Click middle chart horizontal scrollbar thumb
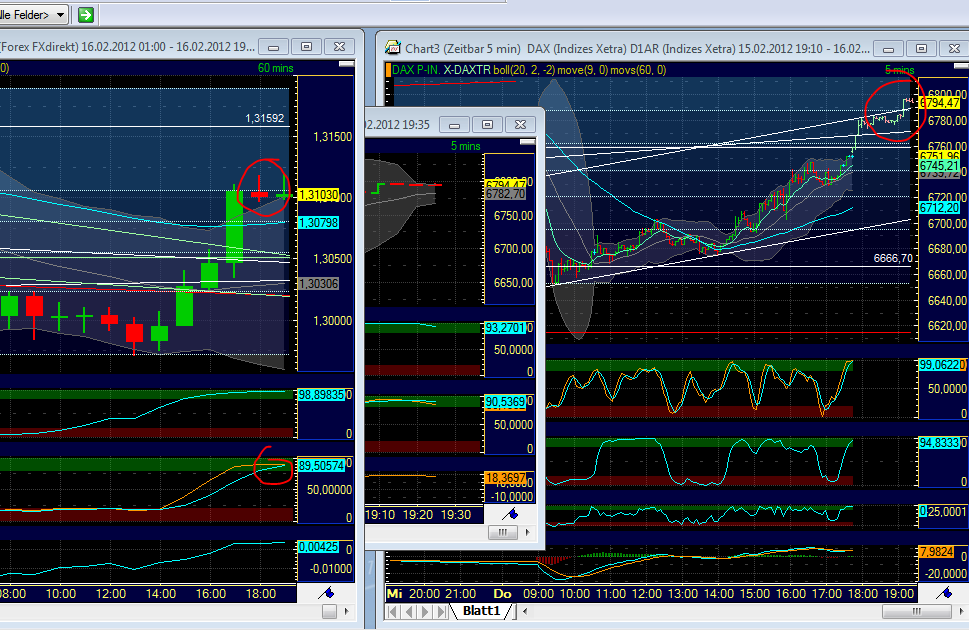 pyautogui.click(x=503, y=531)
